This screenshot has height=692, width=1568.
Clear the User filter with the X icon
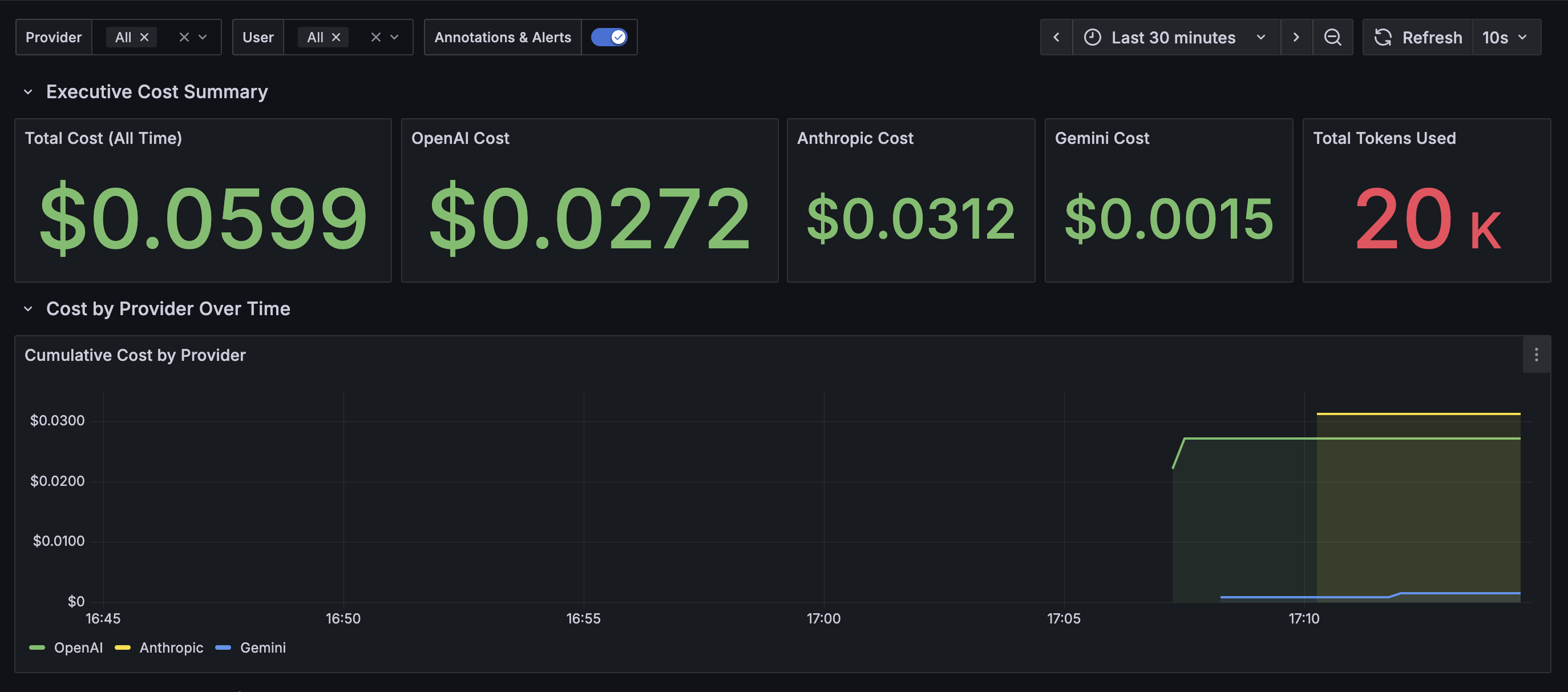click(x=375, y=37)
